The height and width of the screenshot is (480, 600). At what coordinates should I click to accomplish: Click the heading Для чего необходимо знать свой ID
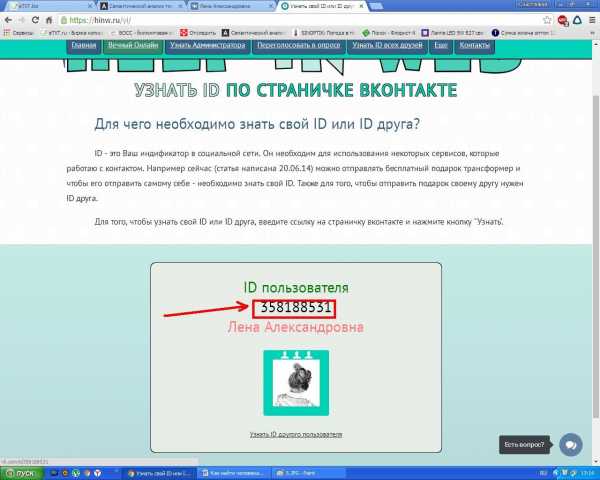(257, 124)
